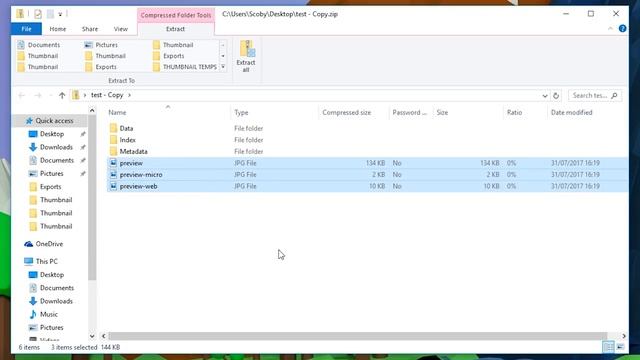This screenshot has height=360, width=640.
Task: Sort by Compressed size column header
Action: tap(353, 112)
